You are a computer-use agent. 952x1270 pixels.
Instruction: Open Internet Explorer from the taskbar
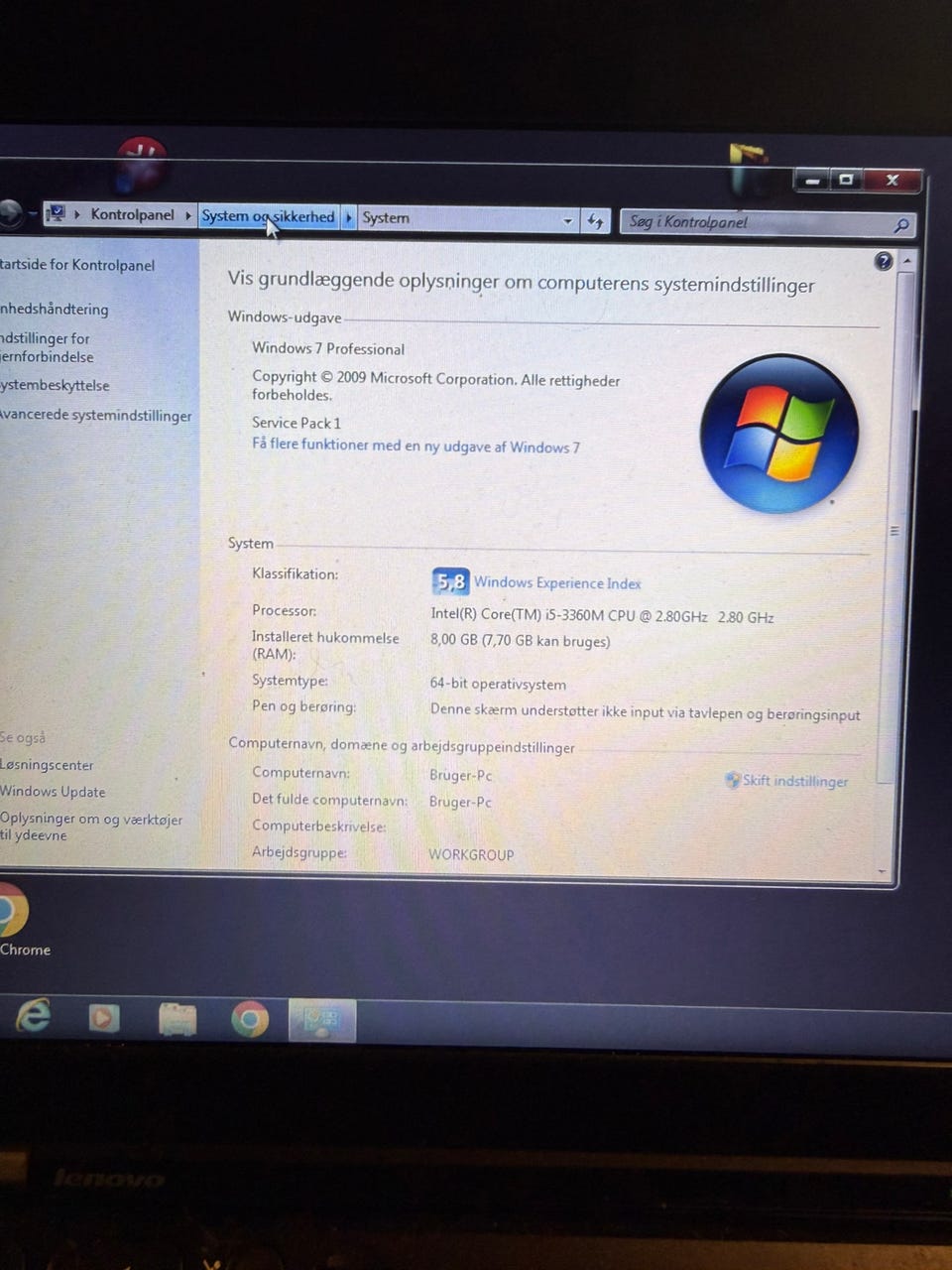coord(33,1015)
